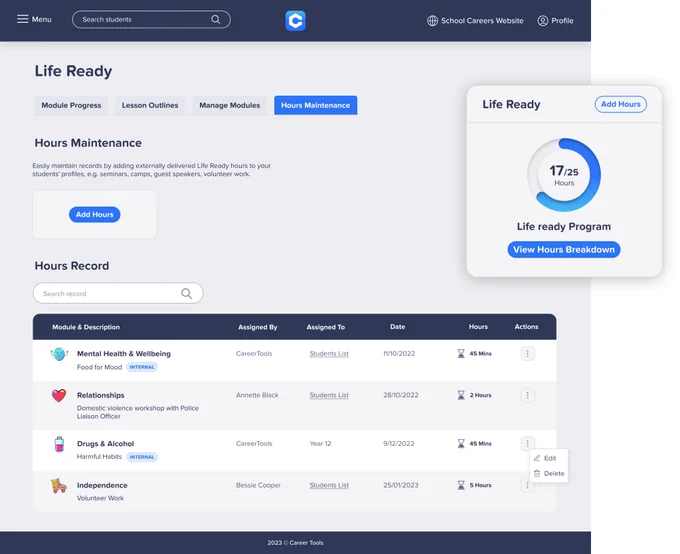Click the Year 12 assigned-to cell
This screenshot has height=554, width=680.
coord(320,443)
